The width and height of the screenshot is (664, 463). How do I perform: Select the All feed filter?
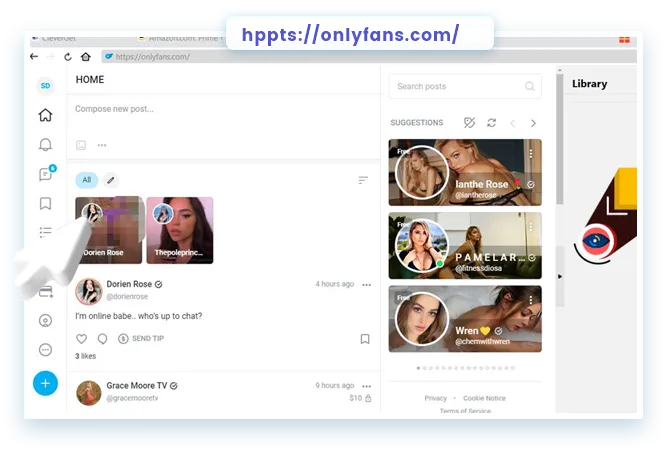[x=87, y=180]
